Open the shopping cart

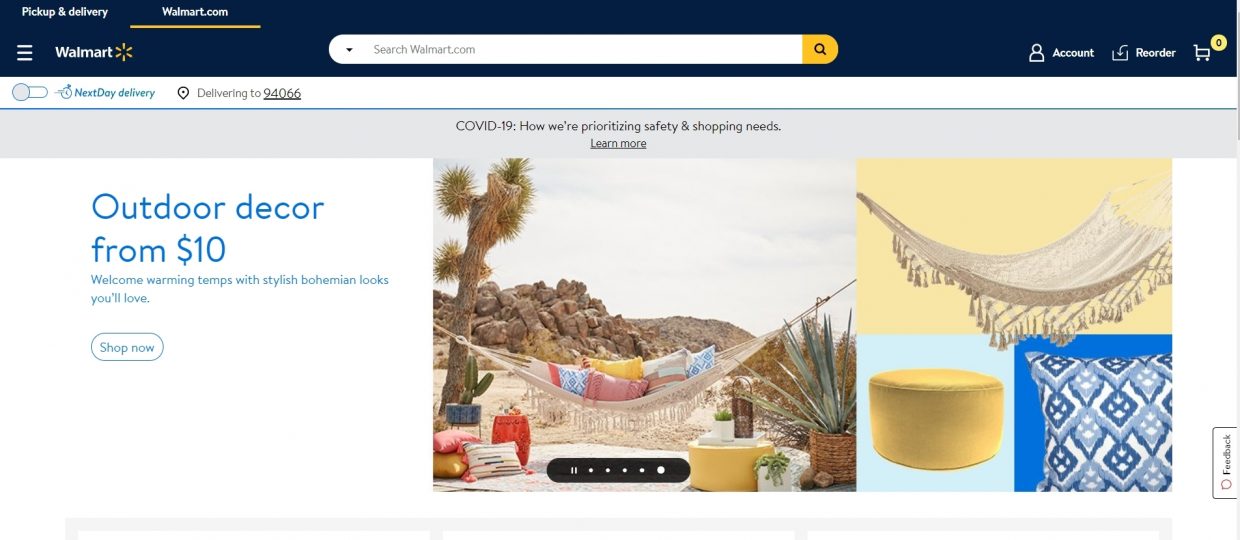(x=1203, y=53)
